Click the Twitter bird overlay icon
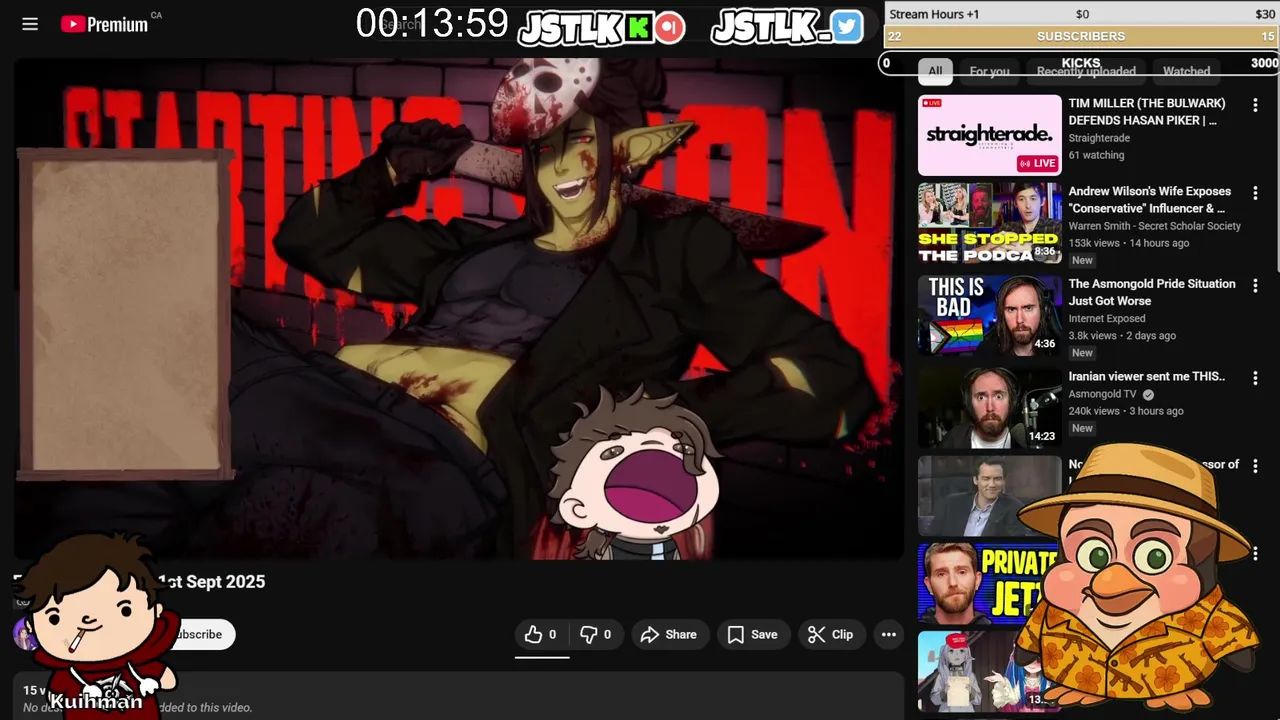Image resolution: width=1280 pixels, height=720 pixels. click(x=846, y=27)
